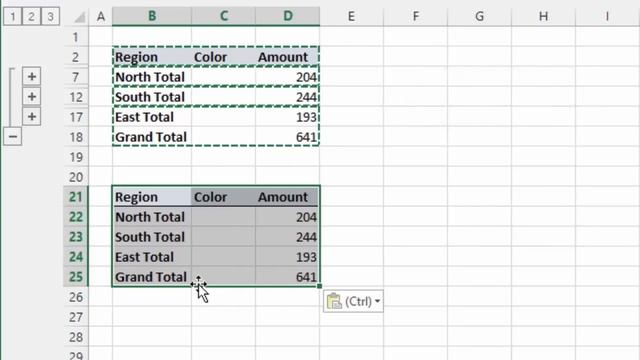Image resolution: width=640 pixels, height=360 pixels.
Task: Click the Region cell in row 2
Action: [x=152, y=57]
